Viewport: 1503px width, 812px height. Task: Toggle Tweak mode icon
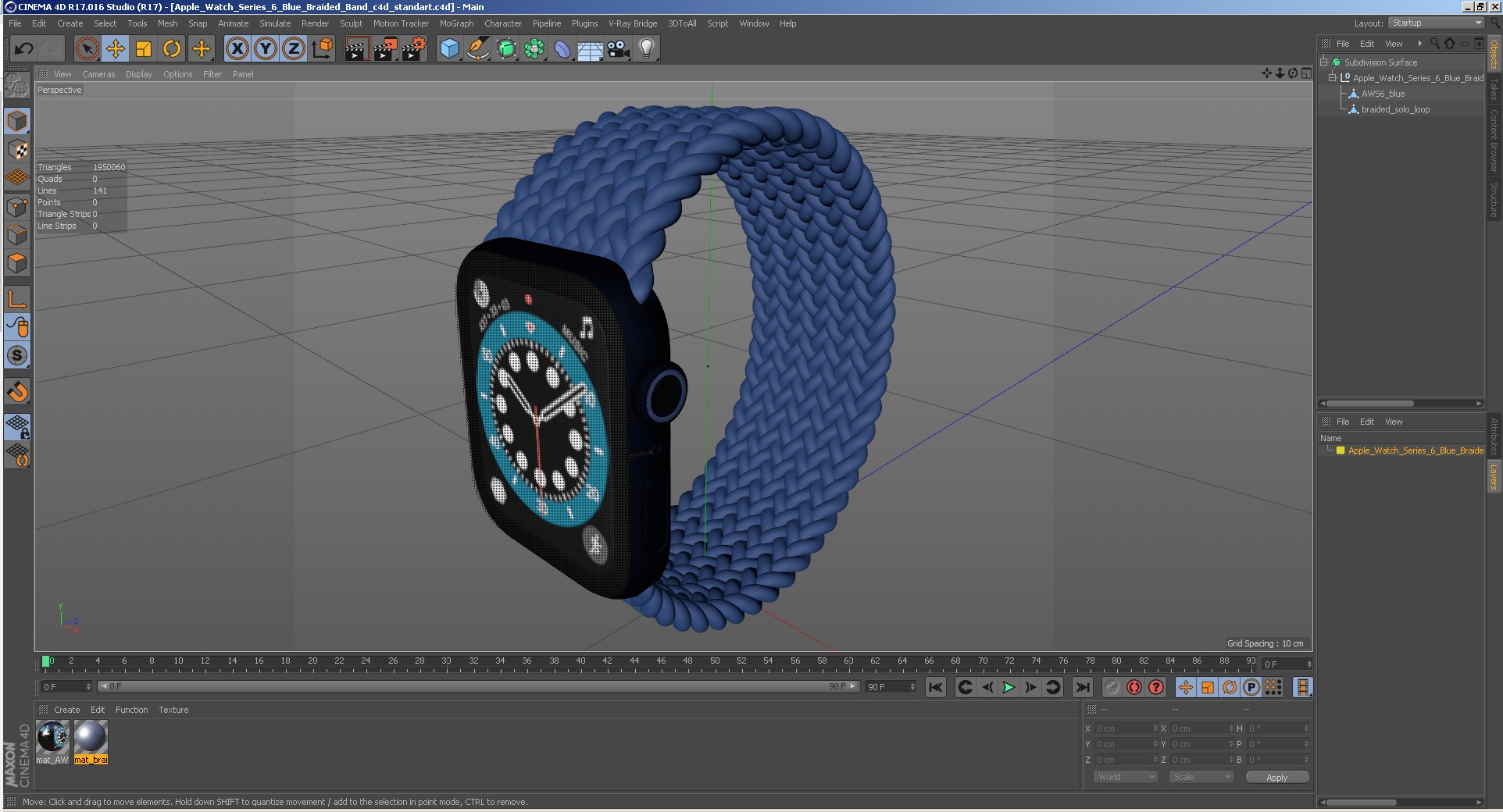(17, 327)
